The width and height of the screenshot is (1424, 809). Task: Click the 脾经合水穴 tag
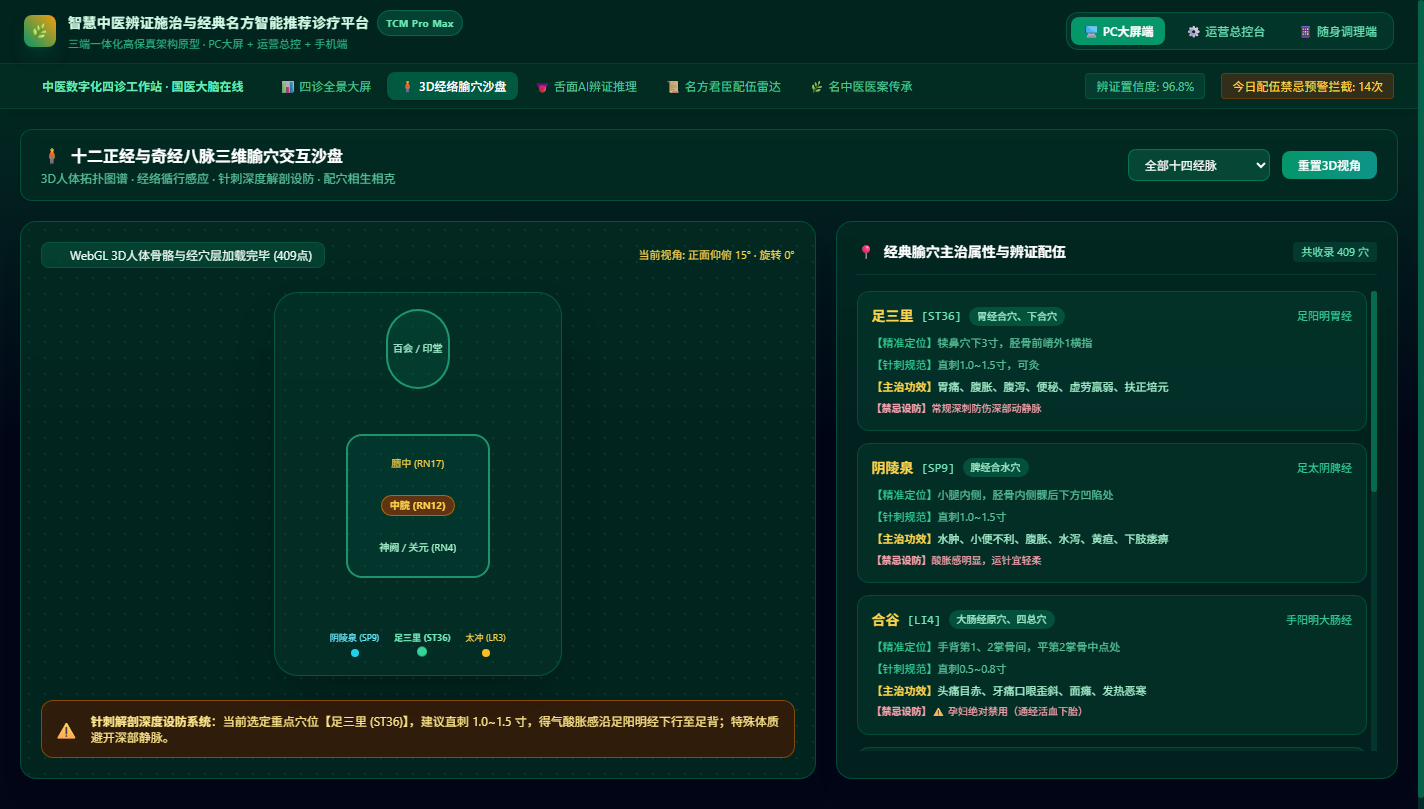pos(996,468)
